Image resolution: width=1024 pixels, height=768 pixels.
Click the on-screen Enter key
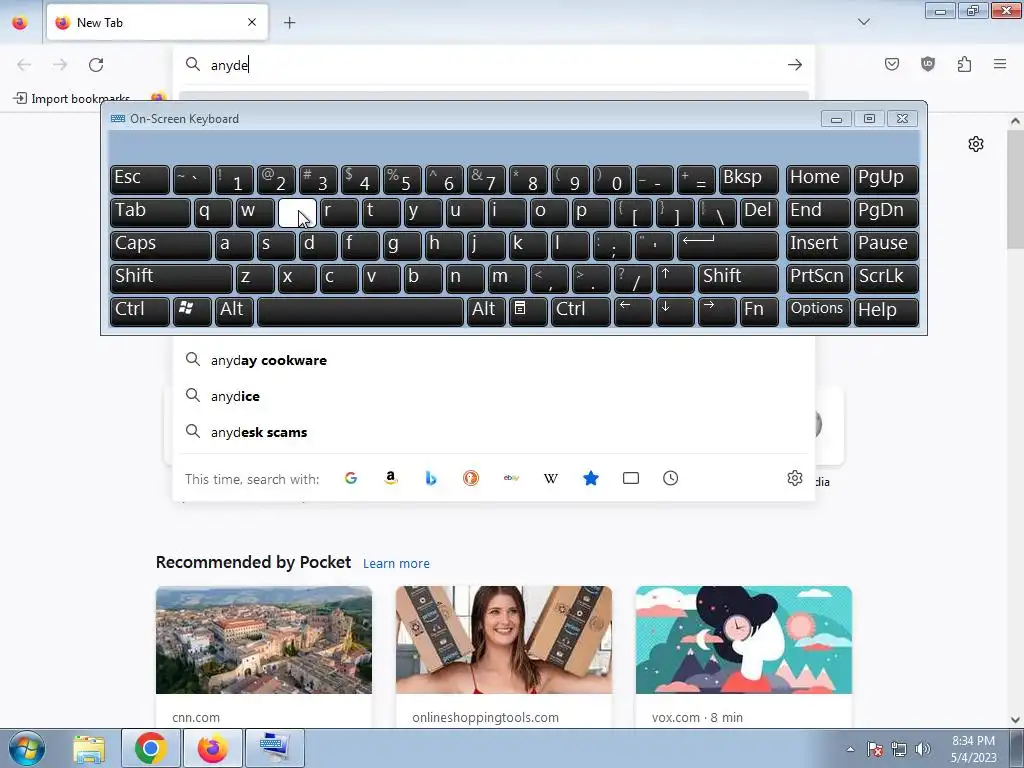pyautogui.click(x=728, y=245)
